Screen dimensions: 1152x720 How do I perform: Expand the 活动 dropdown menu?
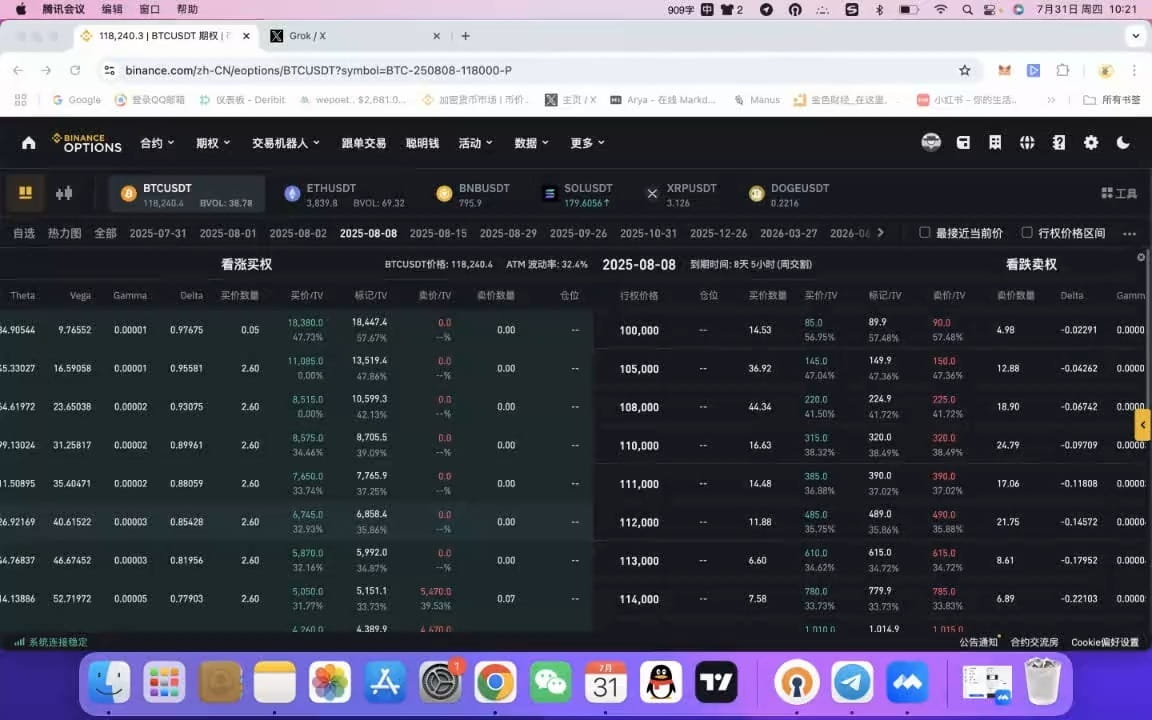click(x=475, y=143)
